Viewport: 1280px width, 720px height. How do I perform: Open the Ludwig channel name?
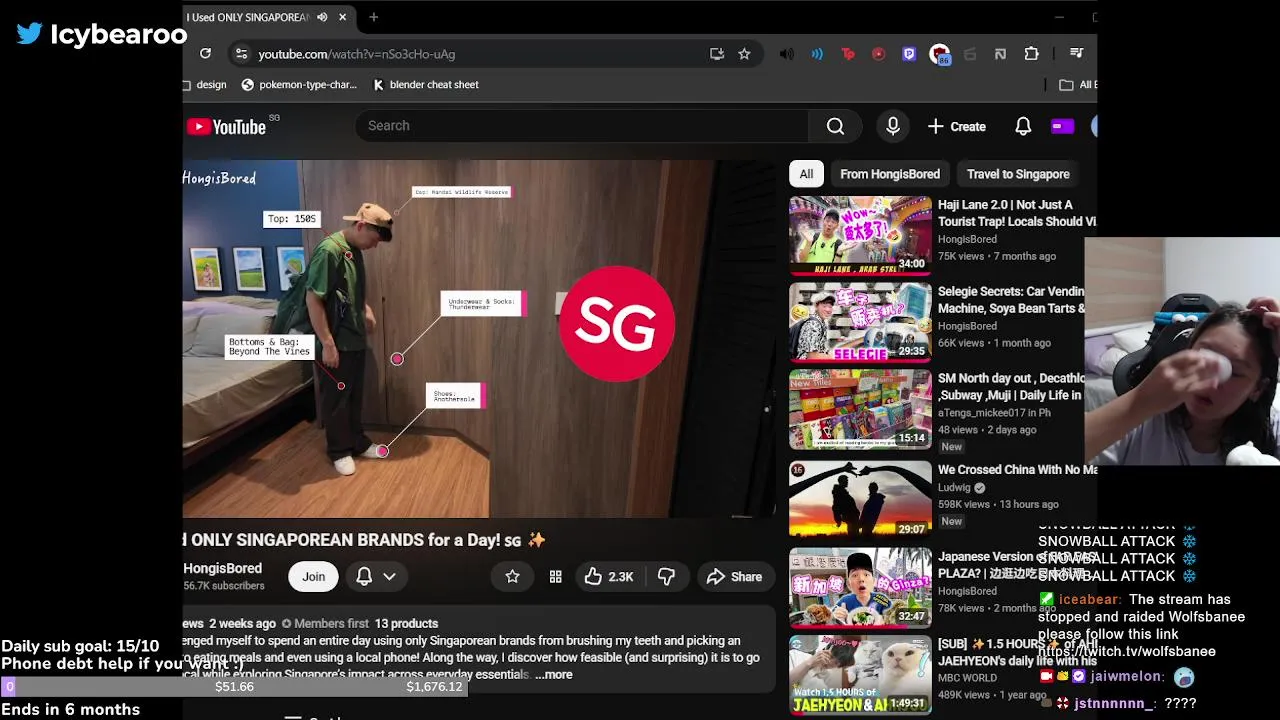(x=954, y=488)
